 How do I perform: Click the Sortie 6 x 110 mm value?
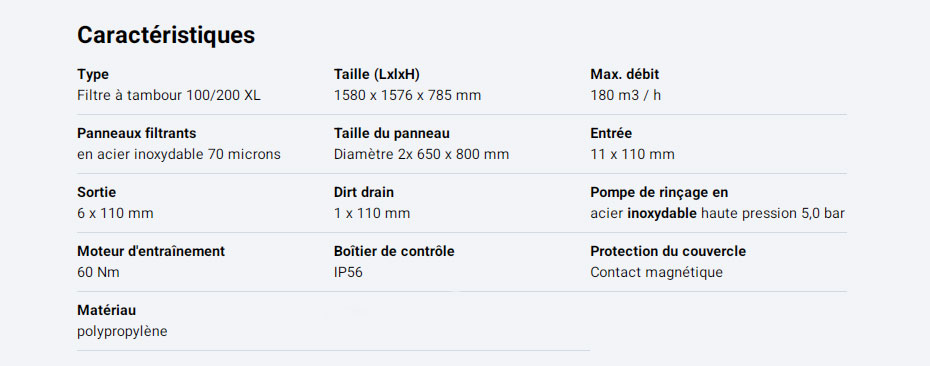(115, 214)
